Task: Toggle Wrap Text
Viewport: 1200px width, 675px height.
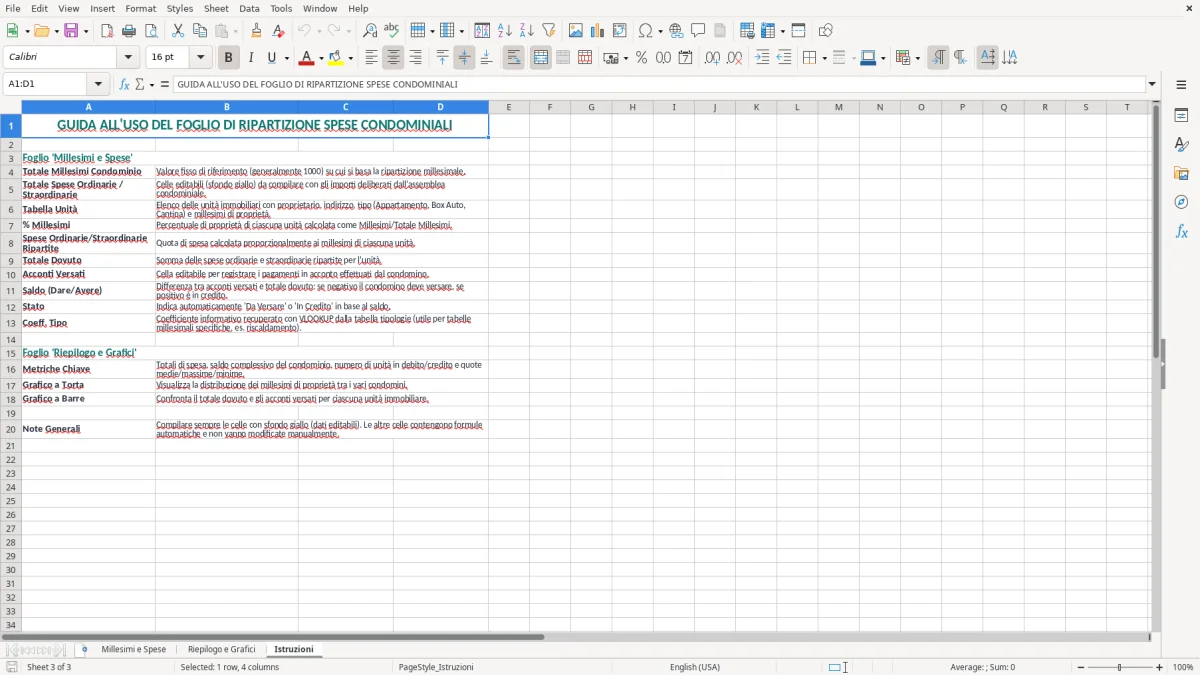Action: tap(513, 58)
